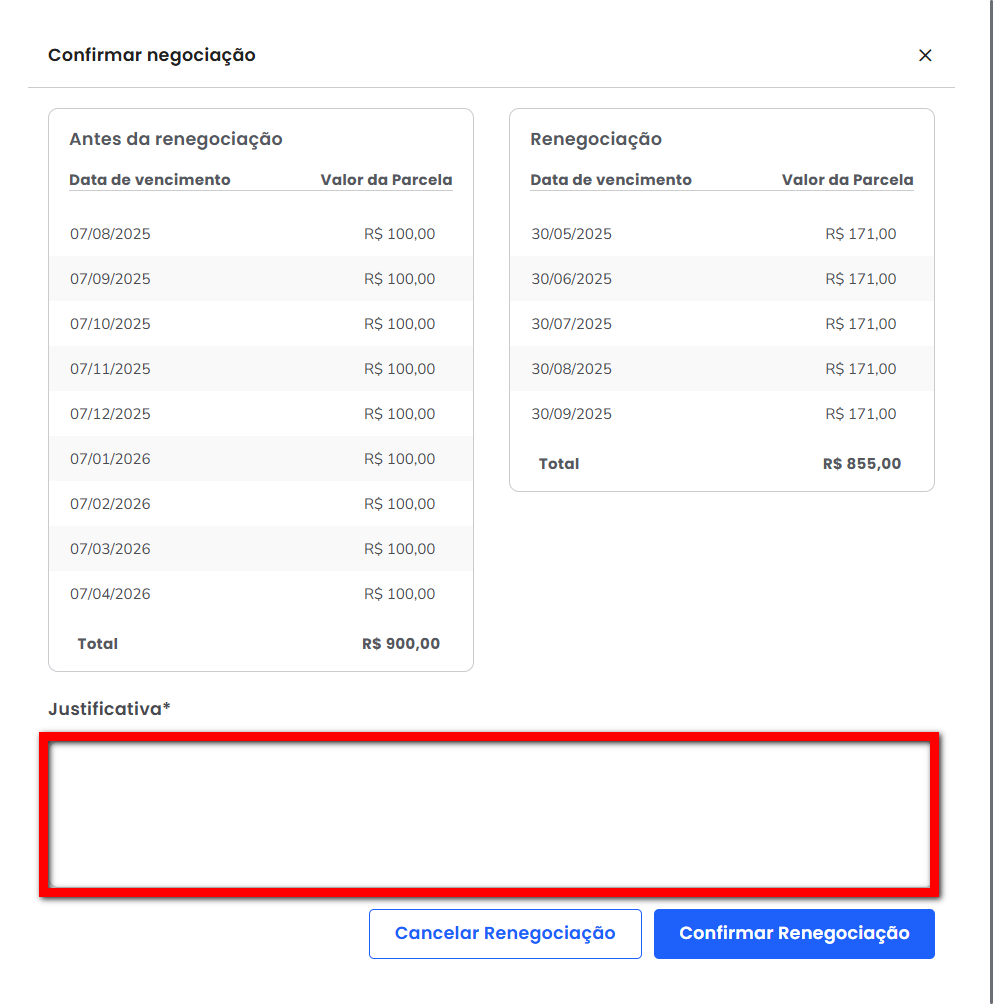Select the 07/08/2025 installment row
Screen dimensions: 996x1005
coord(261,234)
